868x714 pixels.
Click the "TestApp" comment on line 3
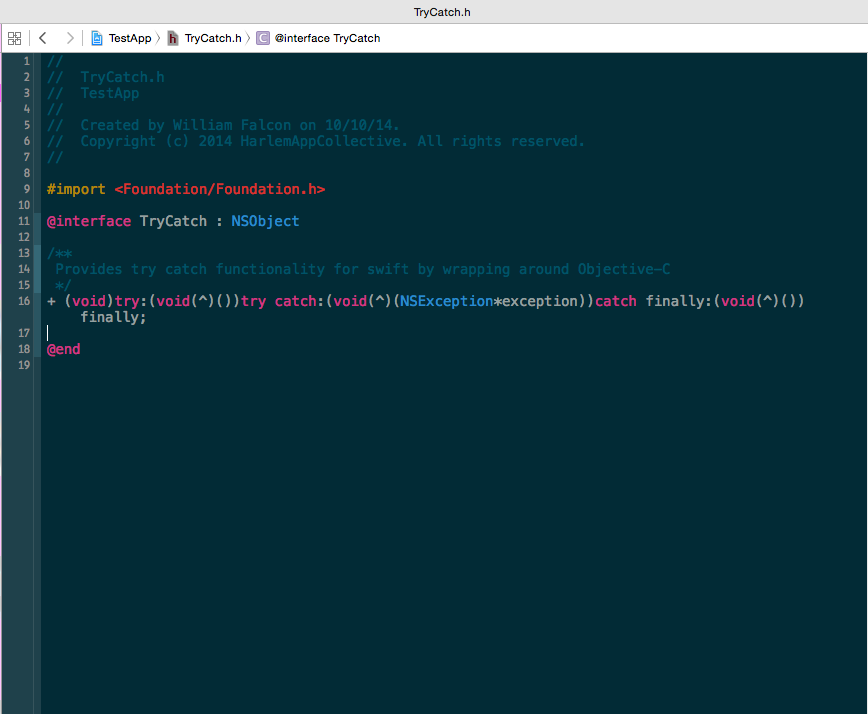pyautogui.click(x=110, y=93)
